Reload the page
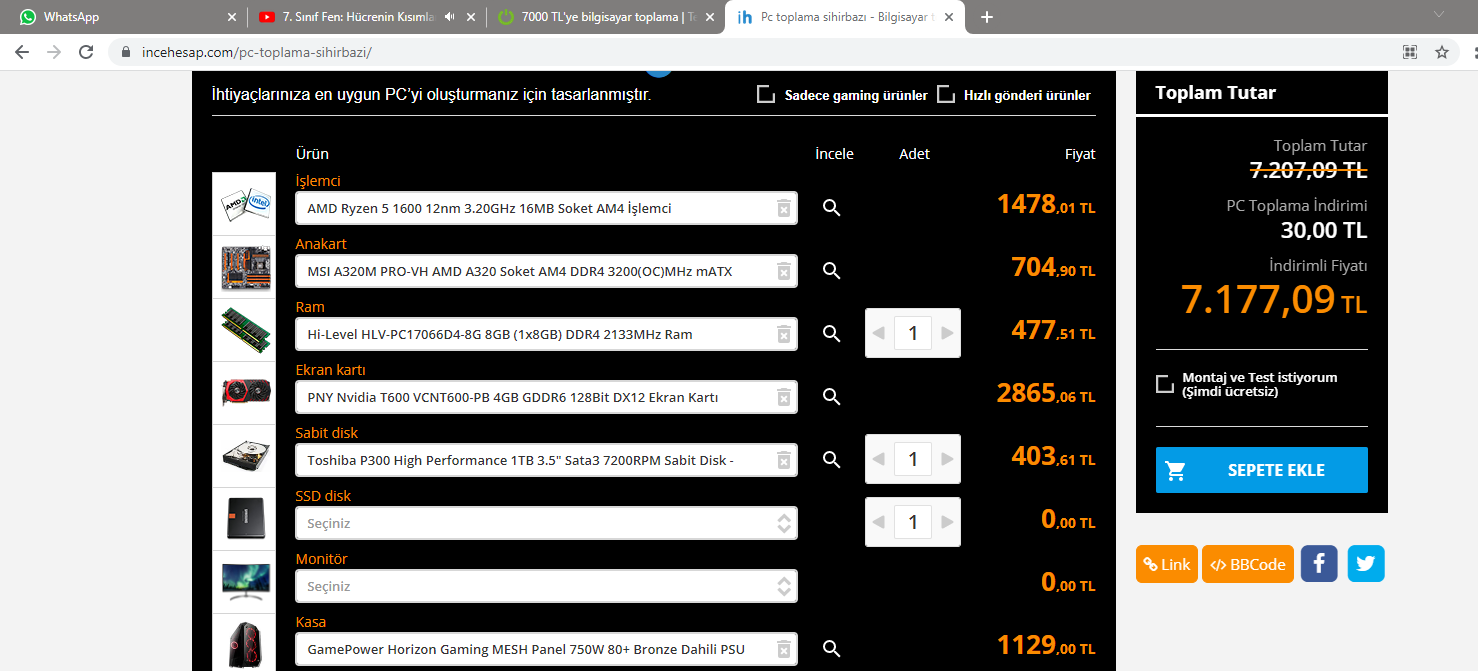Viewport: 1478px width, 671px height. coord(86,52)
